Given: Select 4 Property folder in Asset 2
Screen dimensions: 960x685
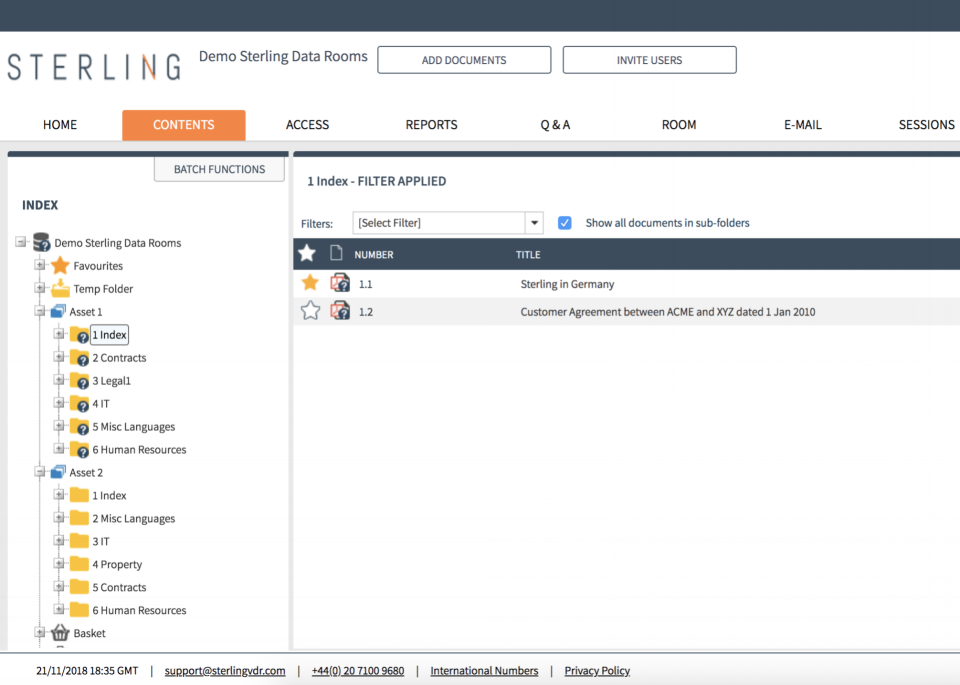Looking at the screenshot, I should click(117, 565).
